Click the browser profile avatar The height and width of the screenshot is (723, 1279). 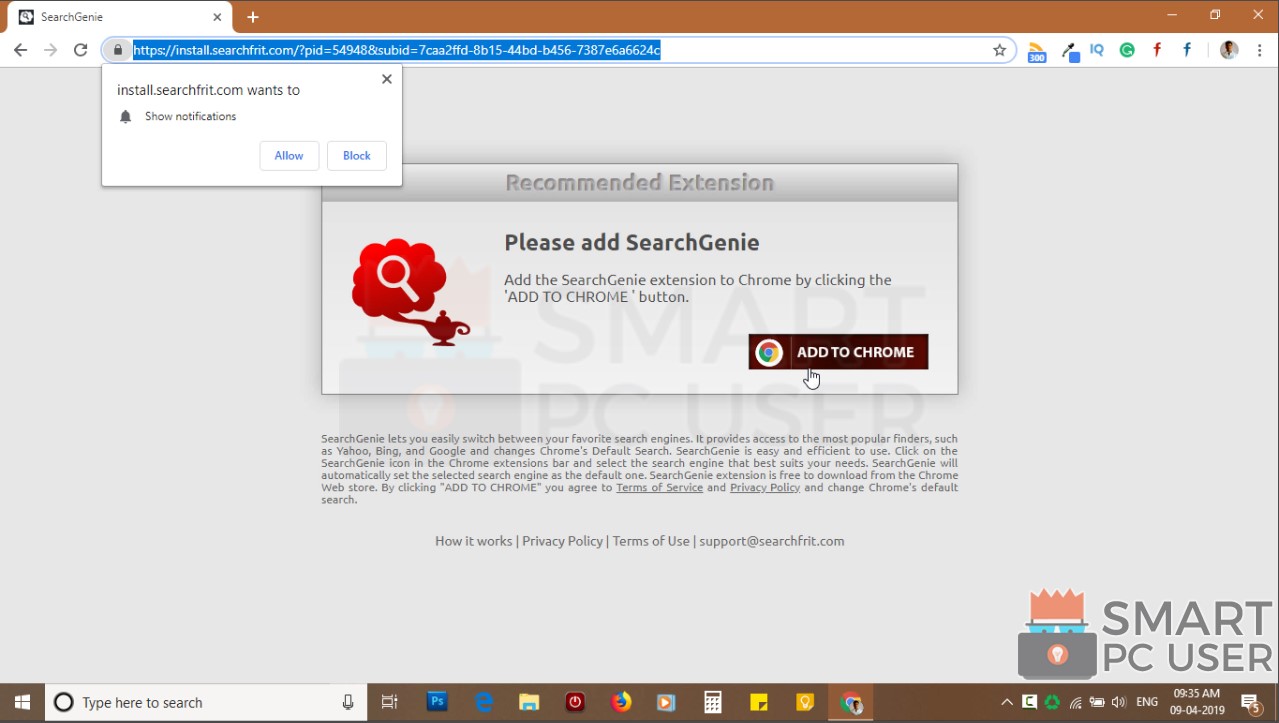(1228, 49)
